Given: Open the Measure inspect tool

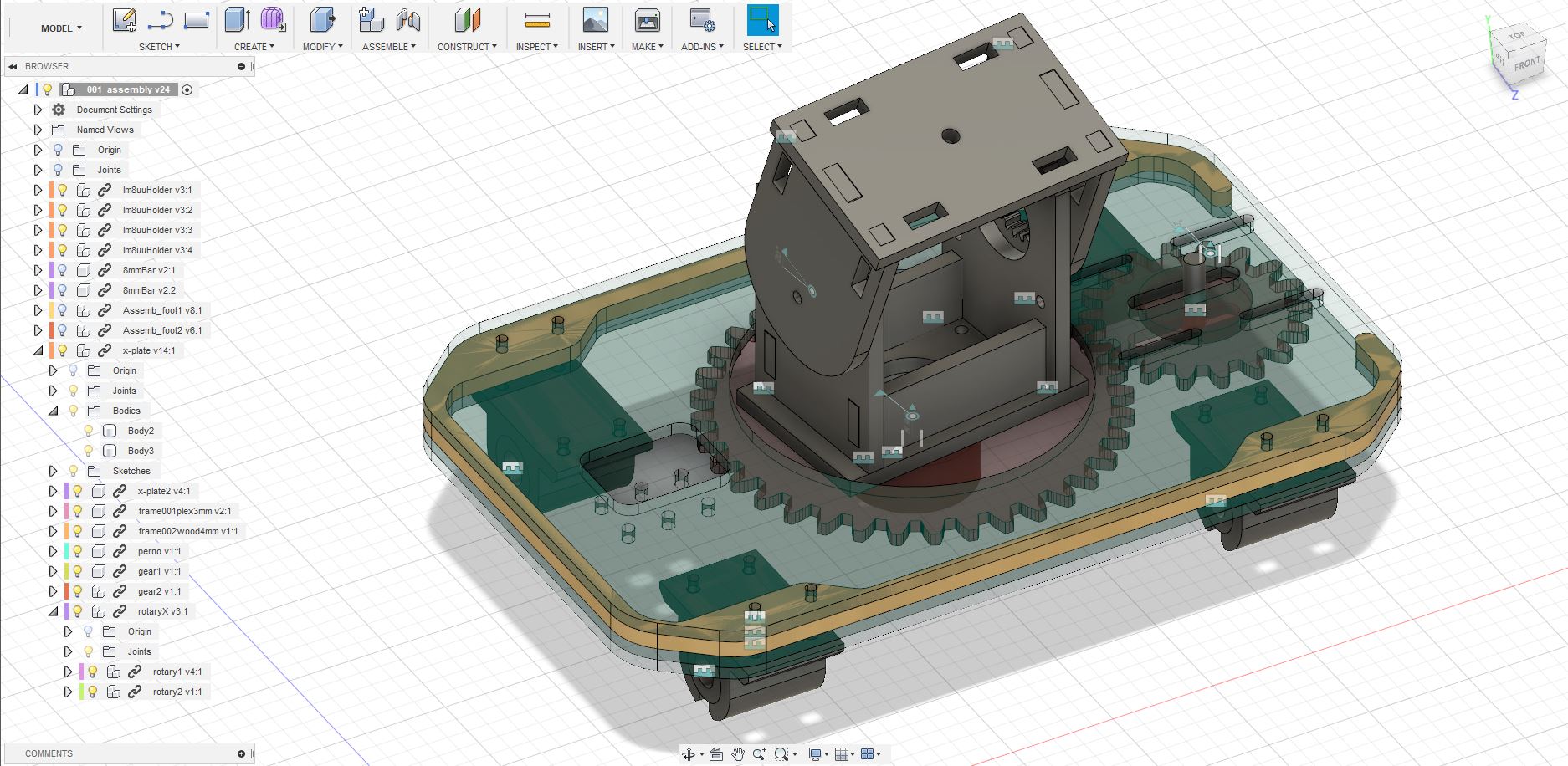Looking at the screenshot, I should click(536, 20).
